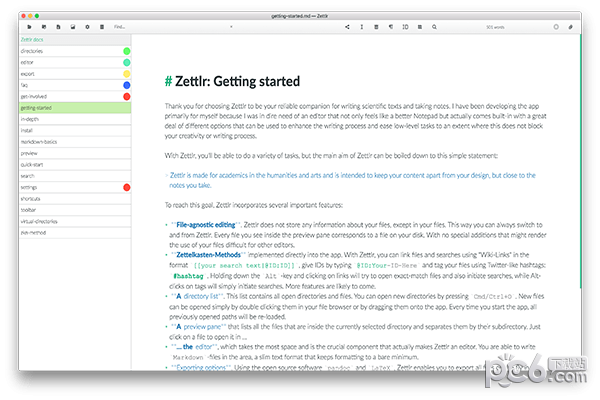Screen dimensions: 600x400
Task: Open the settings file in sidebar
Action: pos(75,187)
